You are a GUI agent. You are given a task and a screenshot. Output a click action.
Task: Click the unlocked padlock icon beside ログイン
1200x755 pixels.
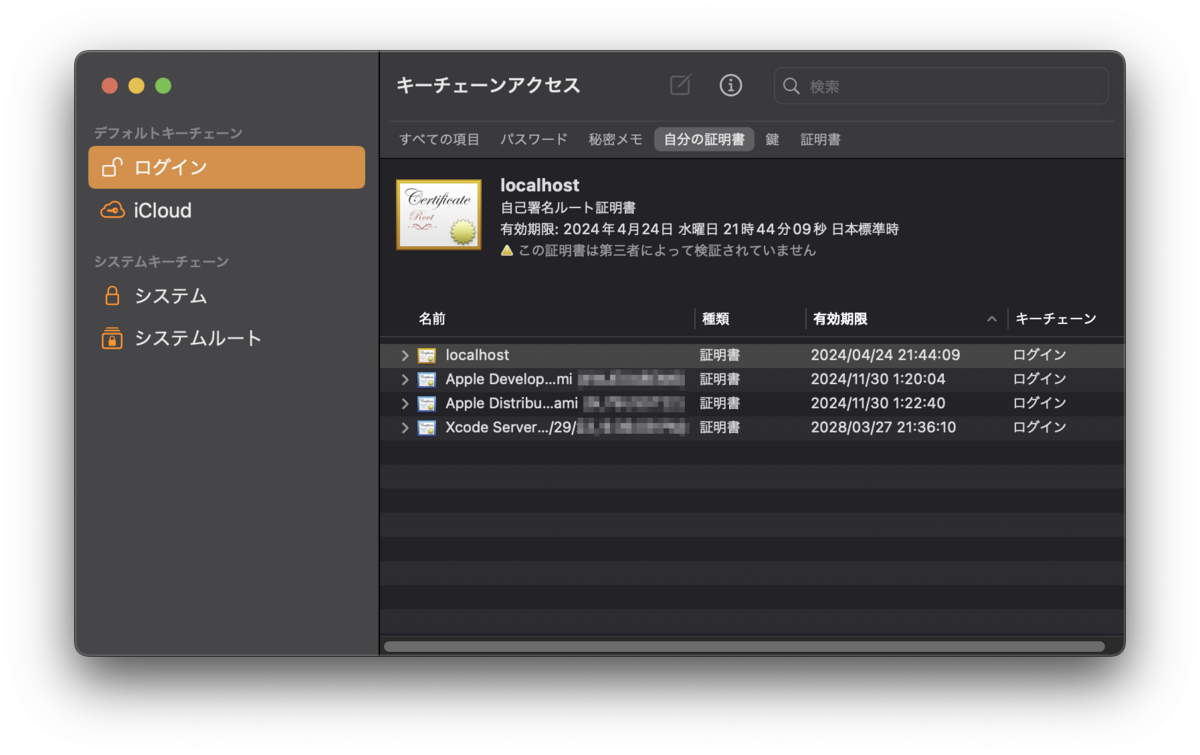coord(112,167)
